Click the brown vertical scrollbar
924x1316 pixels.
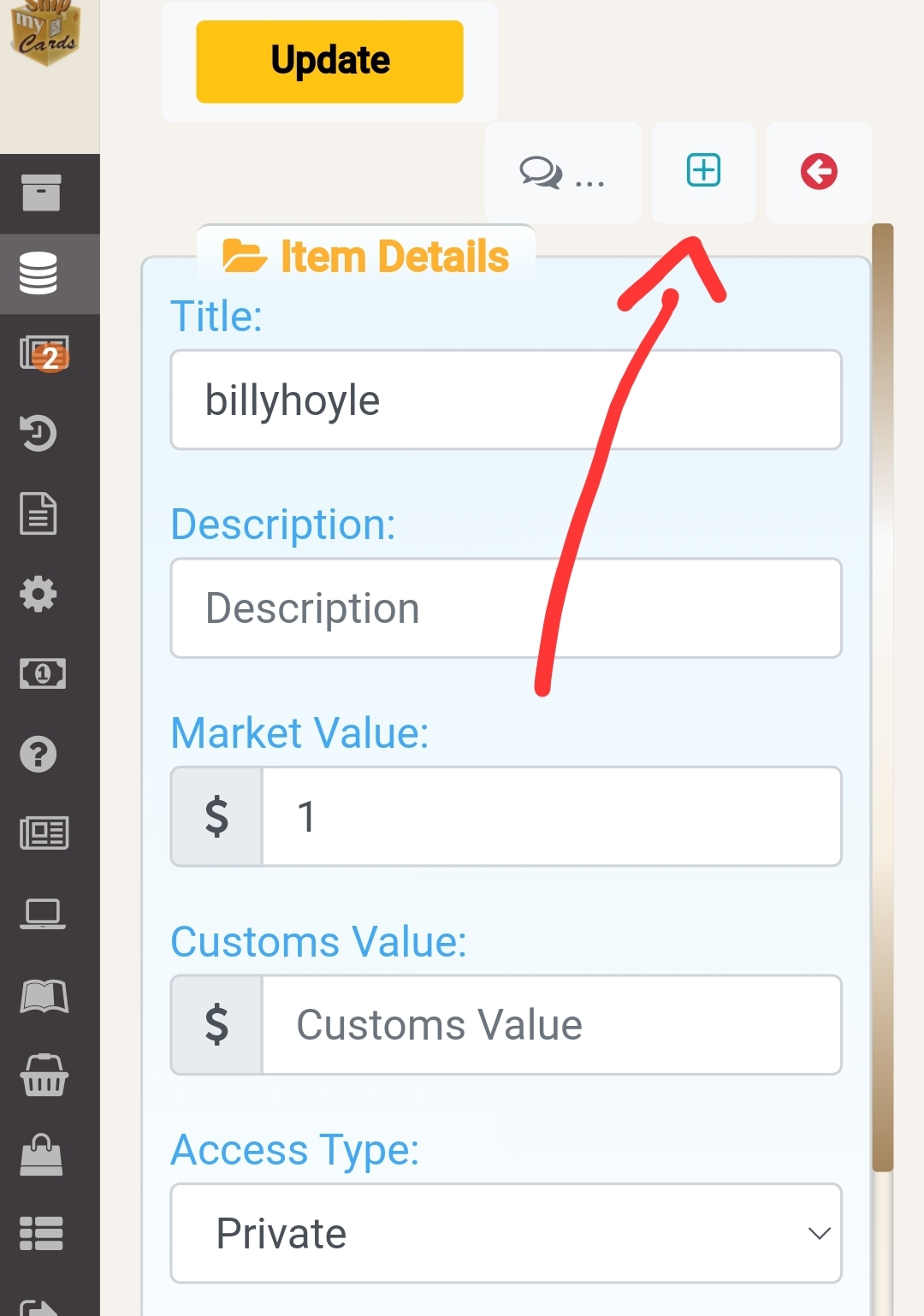point(882,697)
